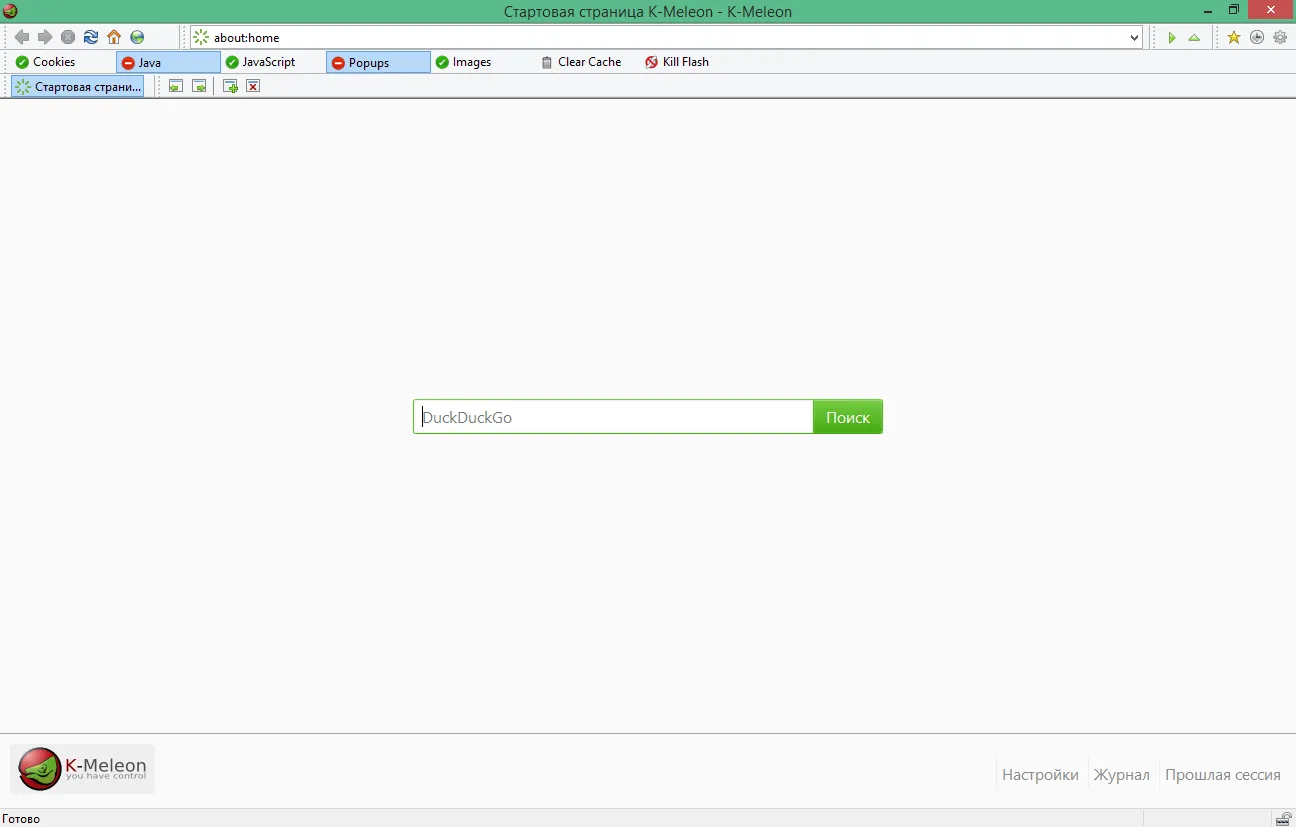This screenshot has width=1296, height=827.
Task: Click the green Поиск search button
Action: 848,417
